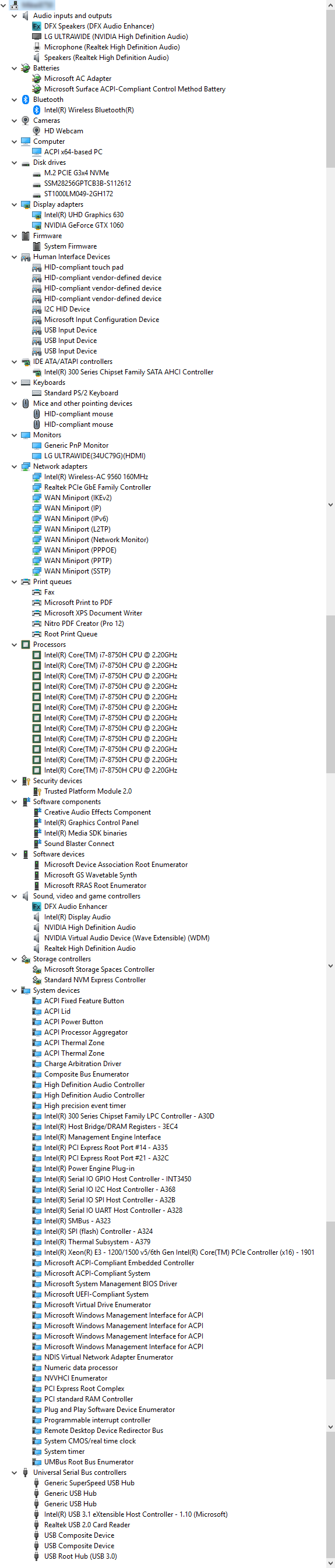Select Microsoft Surface ACPI-Compliant Control Method Battery

click(x=135, y=89)
